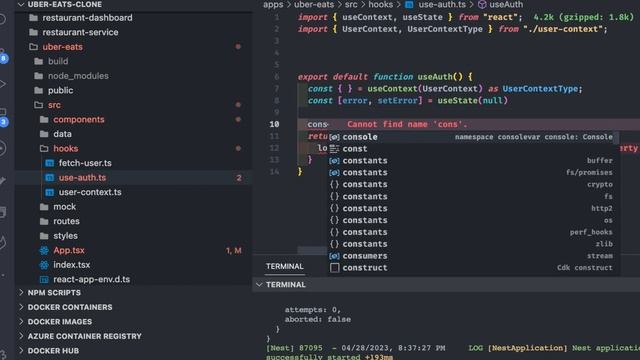Switch to the TERMINAL panel tab

click(284, 267)
